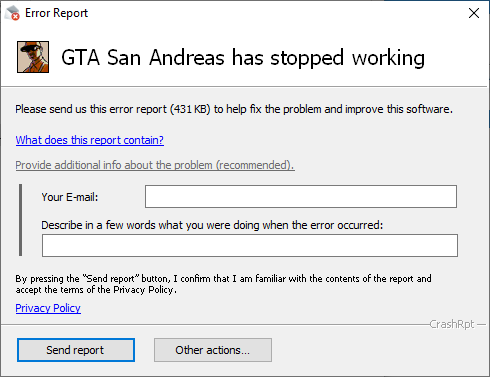490x377 pixels.
Task: Open the Privacy Policy link
Action: pyautogui.click(x=48, y=308)
